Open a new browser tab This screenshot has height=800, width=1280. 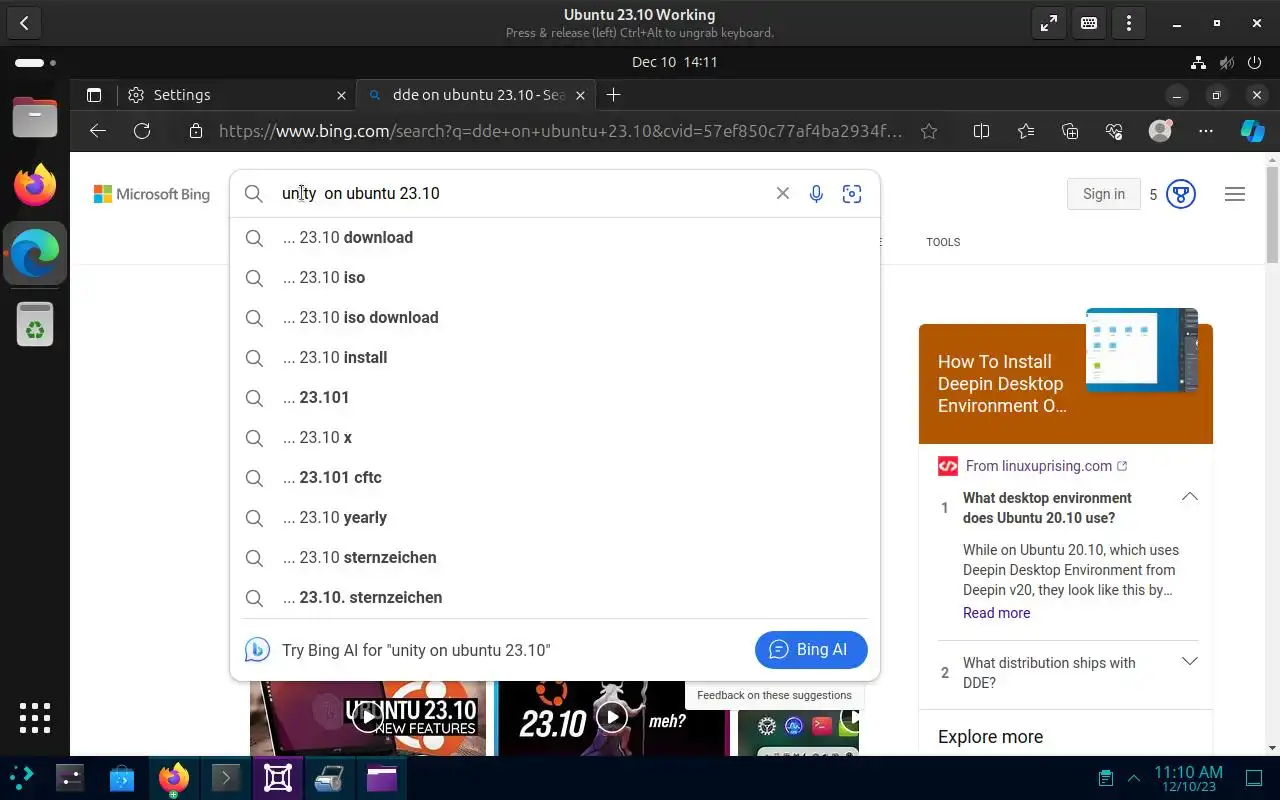click(614, 95)
